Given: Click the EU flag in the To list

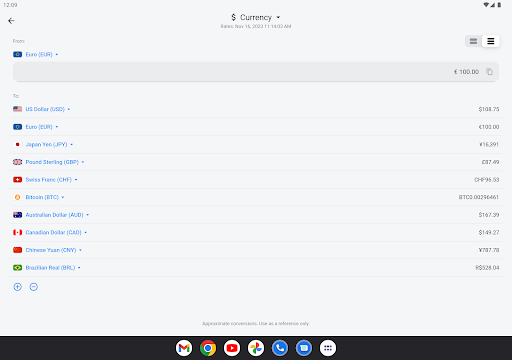Looking at the screenshot, I should point(18,127).
